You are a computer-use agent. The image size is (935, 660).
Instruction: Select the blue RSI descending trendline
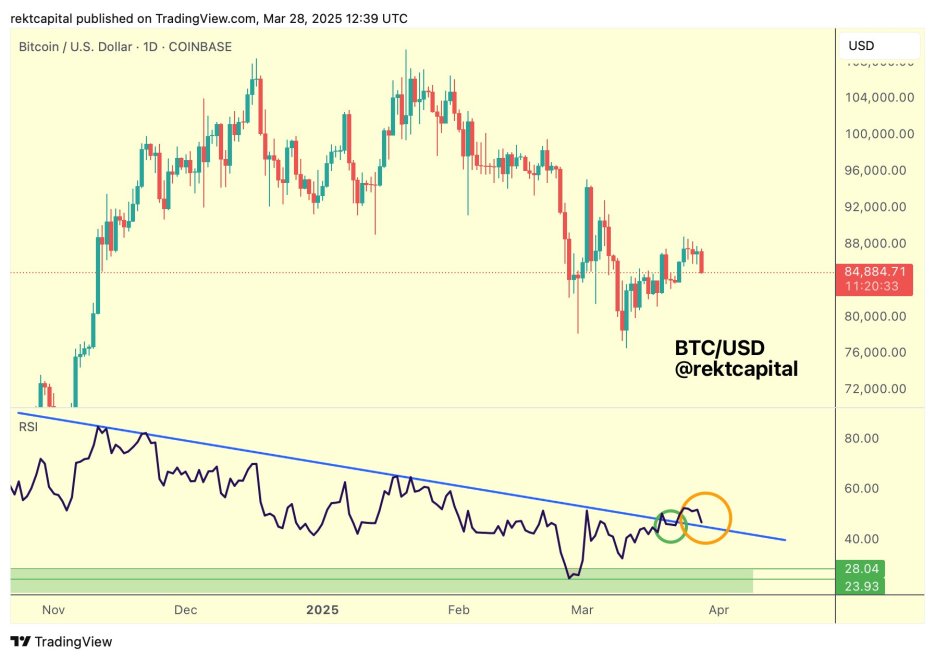click(401, 476)
